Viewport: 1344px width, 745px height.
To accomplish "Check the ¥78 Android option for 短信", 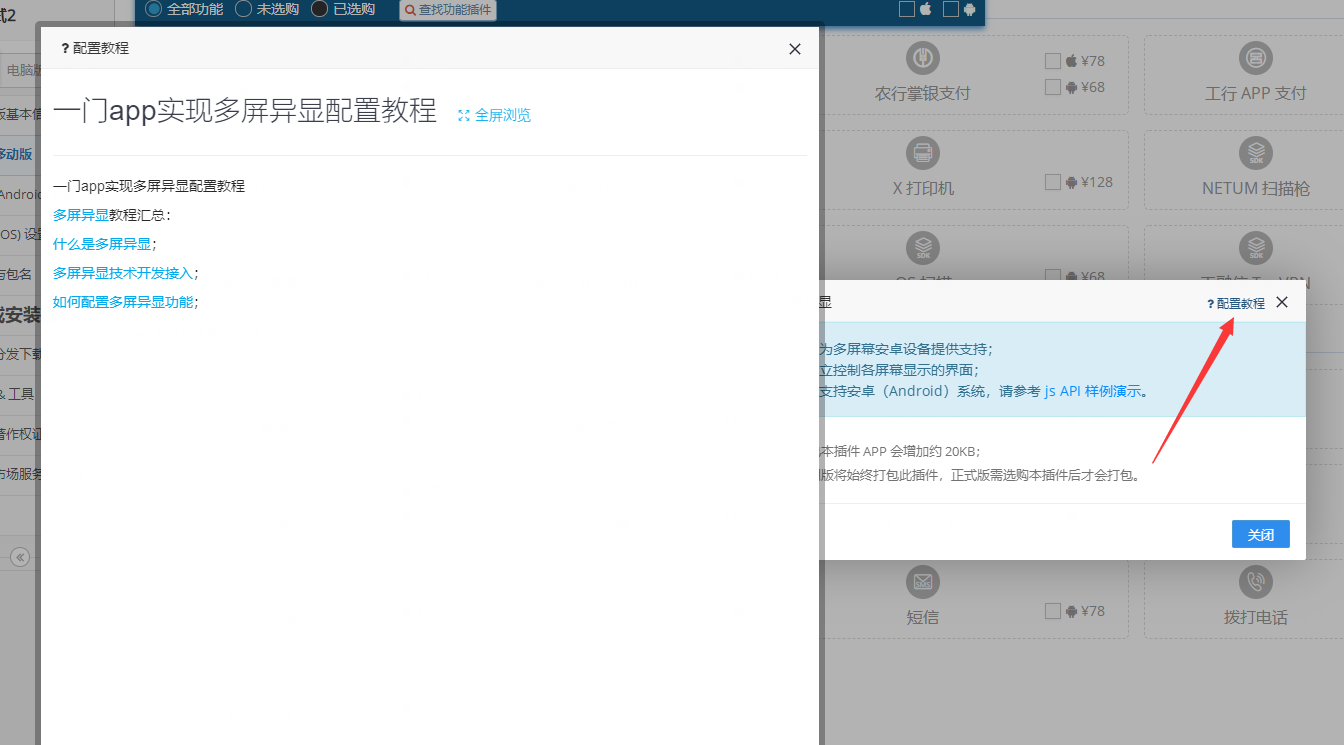I will [x=1052, y=611].
